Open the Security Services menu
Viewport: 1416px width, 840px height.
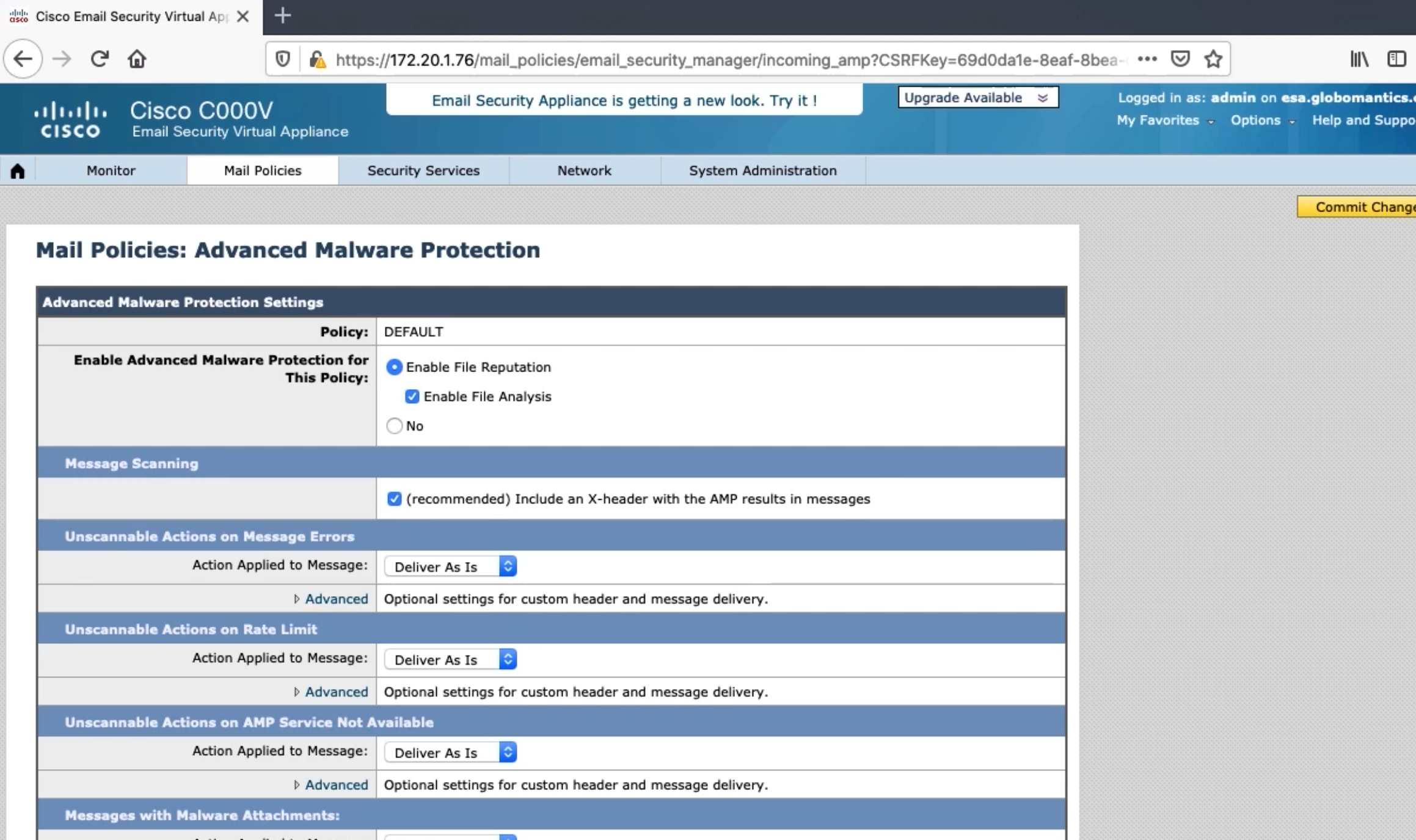click(423, 170)
